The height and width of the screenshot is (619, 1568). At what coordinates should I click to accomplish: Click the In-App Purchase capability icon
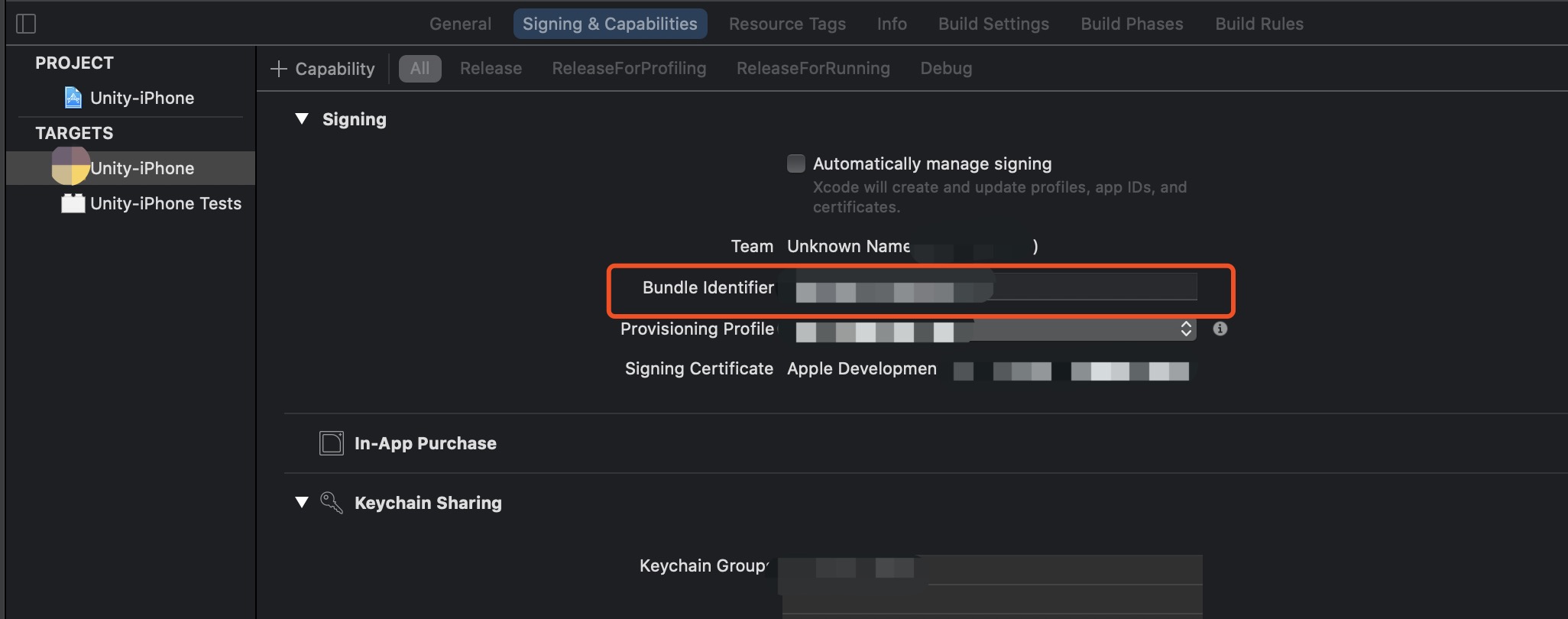coord(332,443)
